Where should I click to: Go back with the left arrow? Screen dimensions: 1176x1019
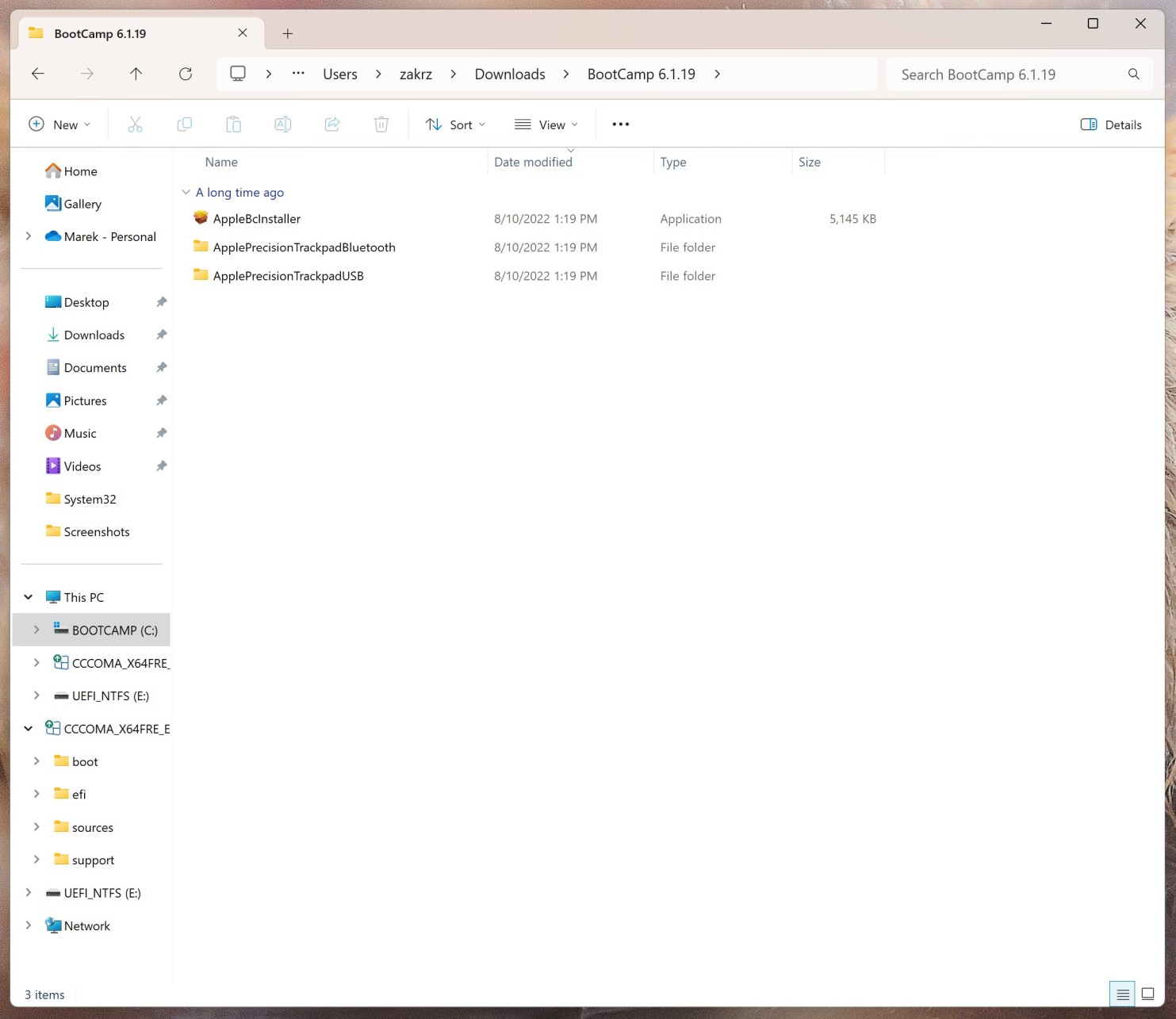click(x=37, y=74)
